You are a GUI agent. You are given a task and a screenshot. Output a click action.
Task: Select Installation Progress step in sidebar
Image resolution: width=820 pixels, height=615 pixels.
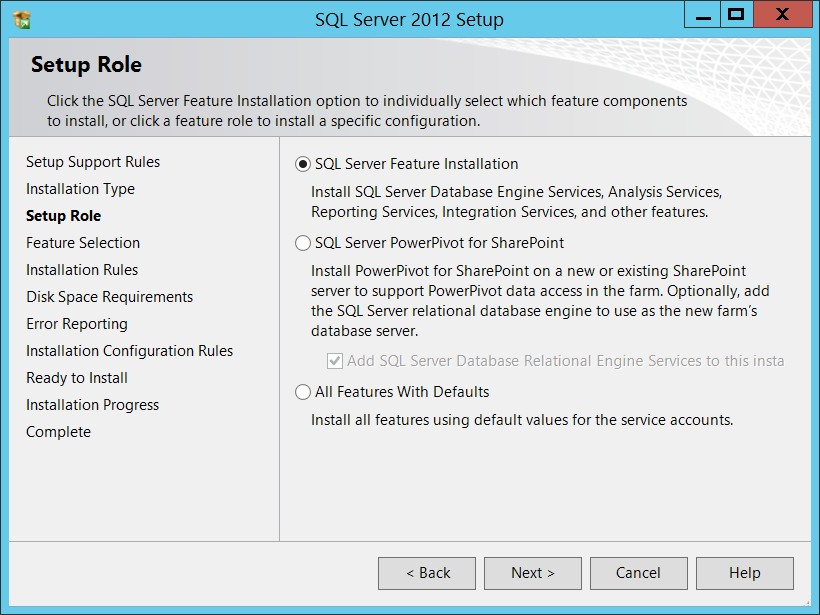coord(93,405)
